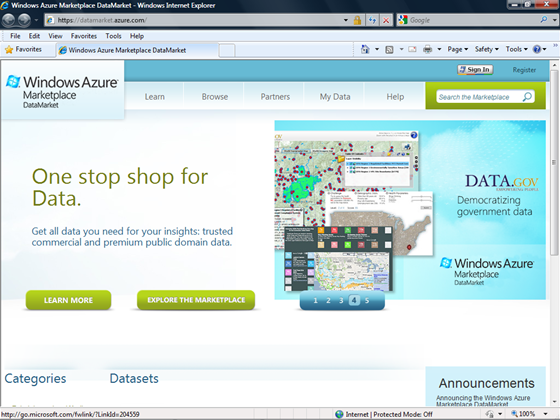Viewport: 560px width, 420px height.
Task: Open the recent pages dropdown beside Forward
Action: [36, 20]
